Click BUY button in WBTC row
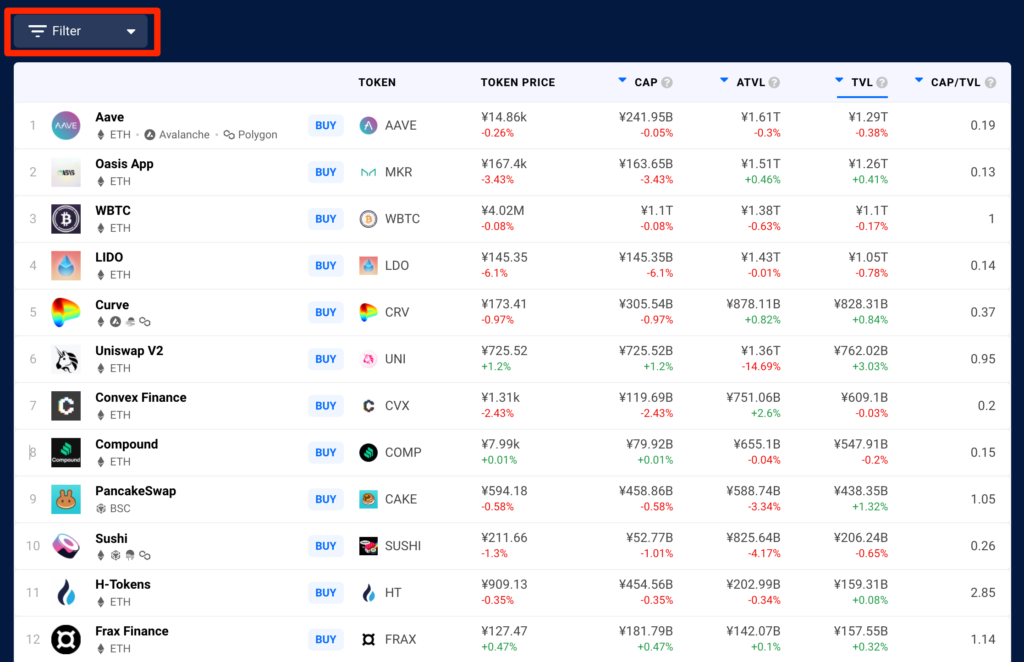The image size is (1024, 662). click(326, 219)
